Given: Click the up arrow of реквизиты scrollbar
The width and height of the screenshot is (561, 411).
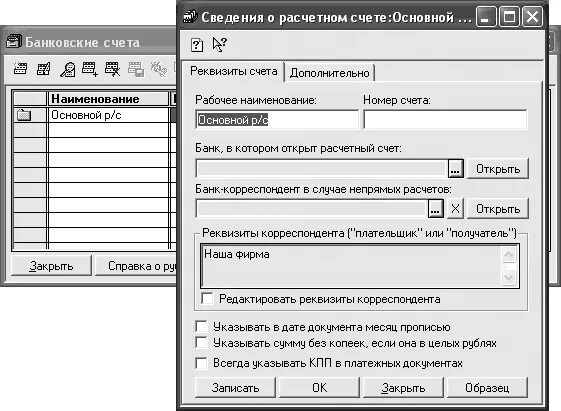Looking at the screenshot, I should point(508,255).
